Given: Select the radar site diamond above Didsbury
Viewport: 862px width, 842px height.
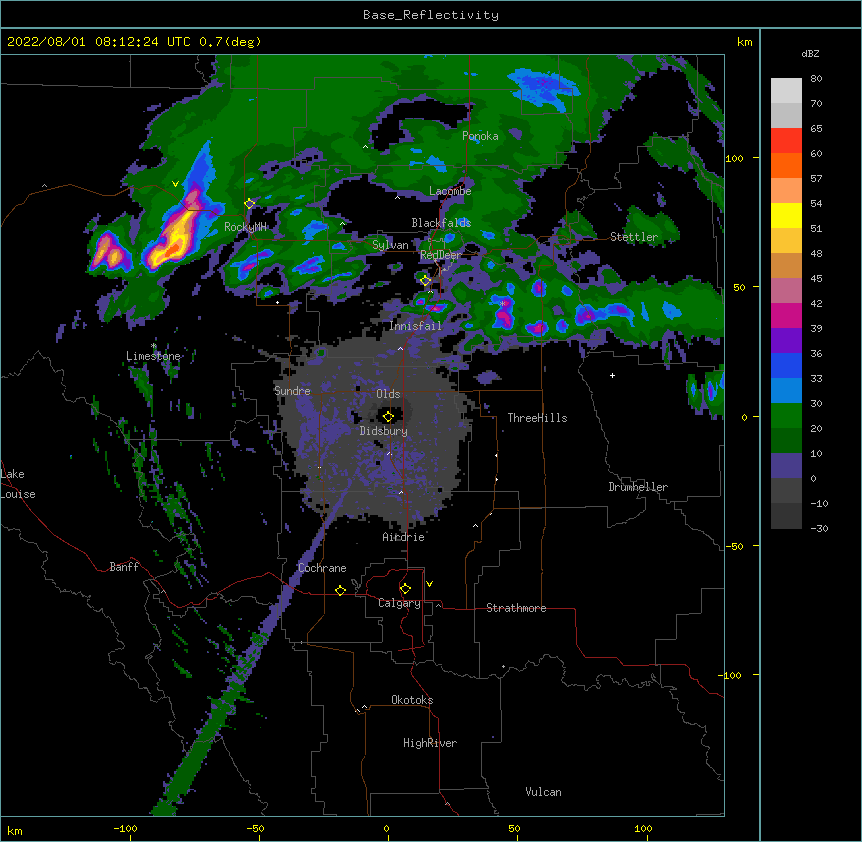Looking at the screenshot, I should (x=388, y=416).
